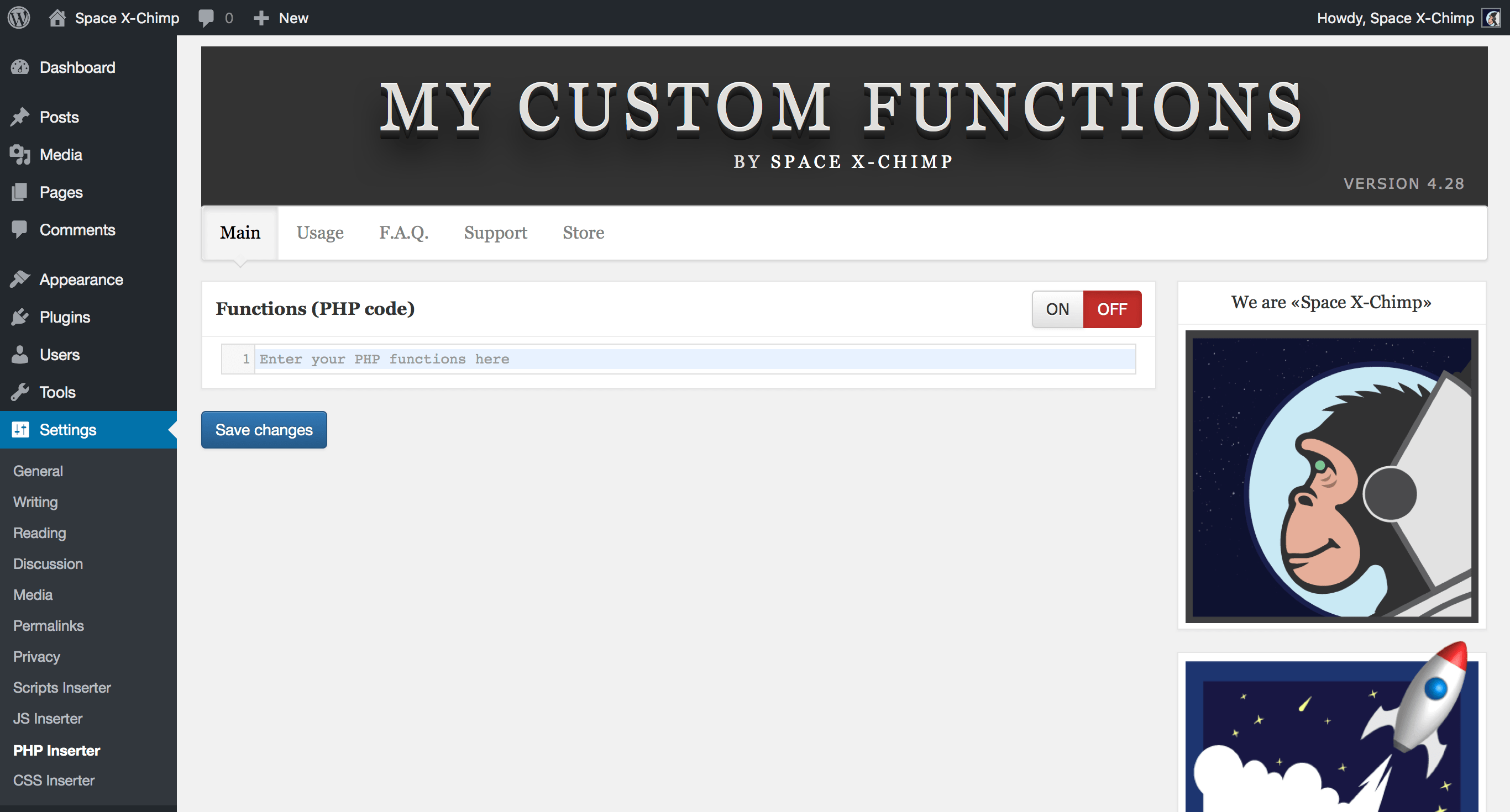
Task: Click the Dashboard gauge icon
Action: (x=20, y=67)
